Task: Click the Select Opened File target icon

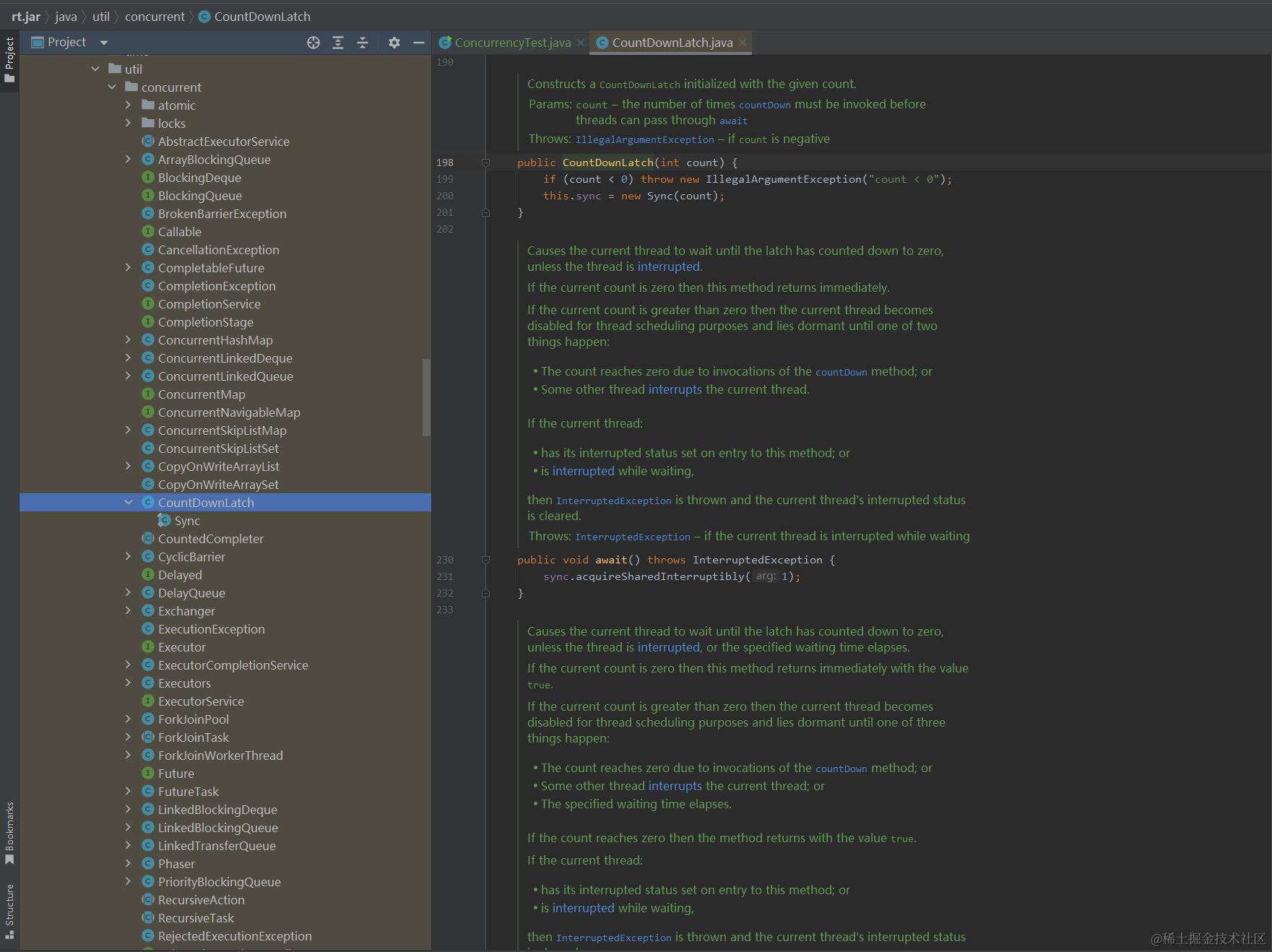Action: pos(313,43)
